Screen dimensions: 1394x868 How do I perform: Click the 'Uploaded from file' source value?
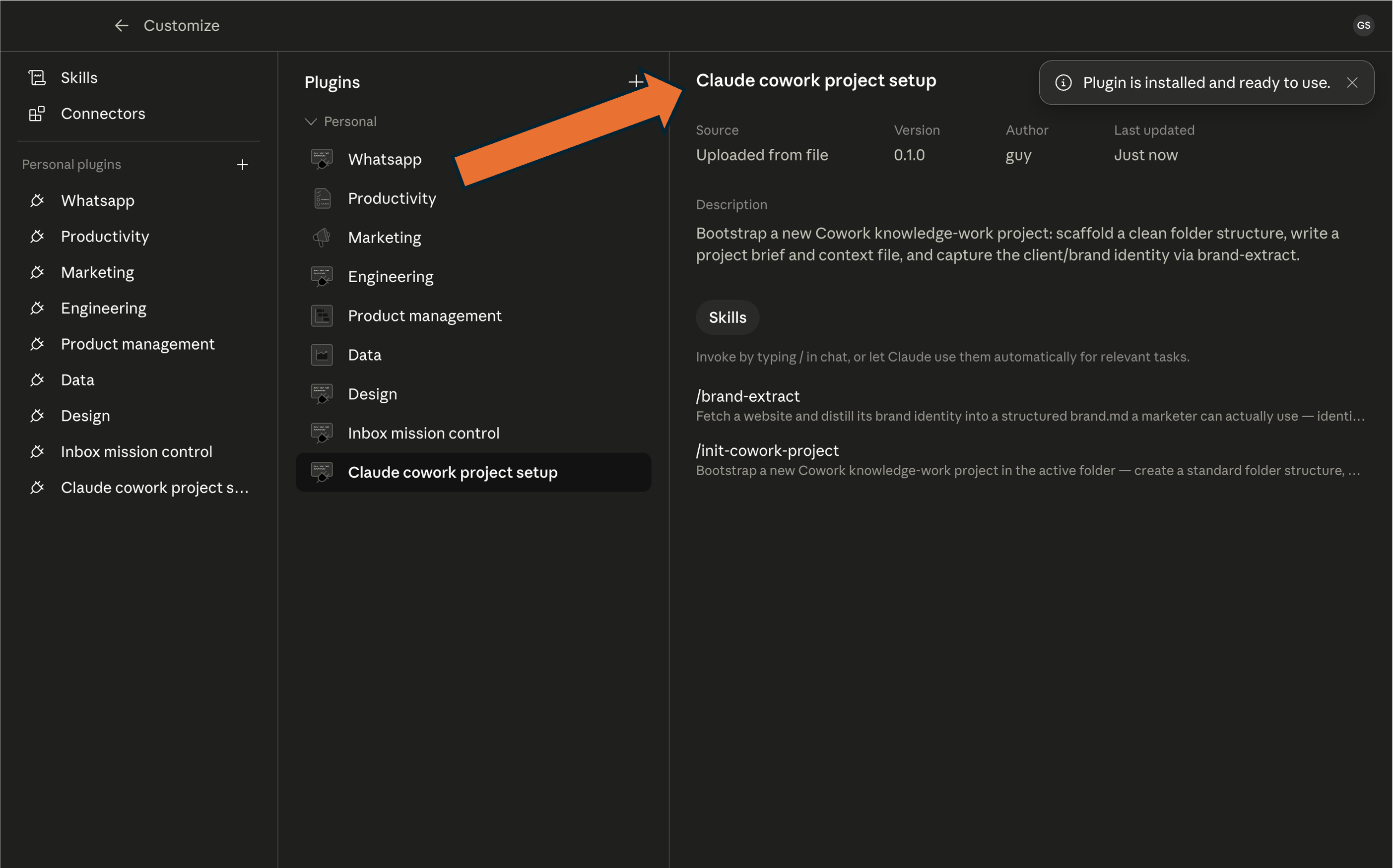762,155
